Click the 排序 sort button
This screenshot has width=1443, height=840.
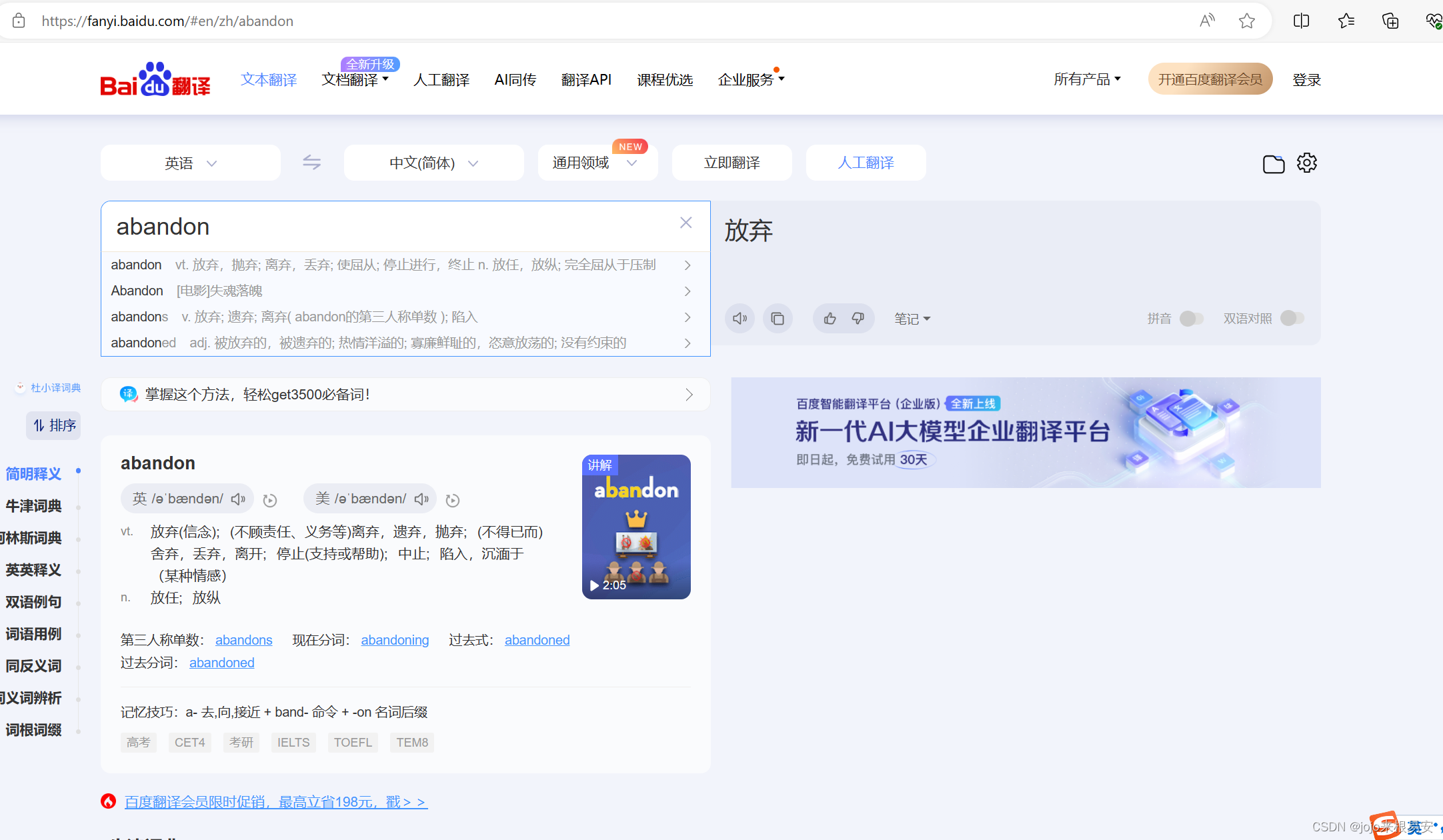[54, 425]
